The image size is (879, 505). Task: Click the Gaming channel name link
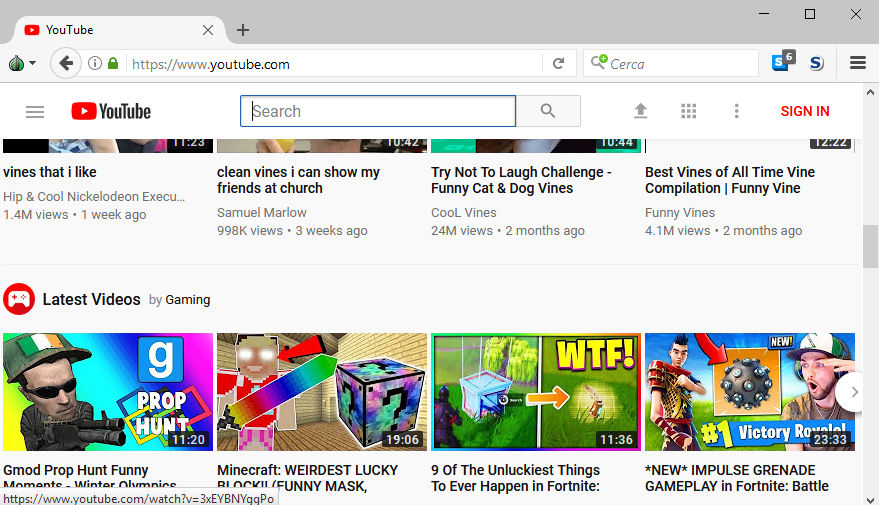click(x=188, y=300)
